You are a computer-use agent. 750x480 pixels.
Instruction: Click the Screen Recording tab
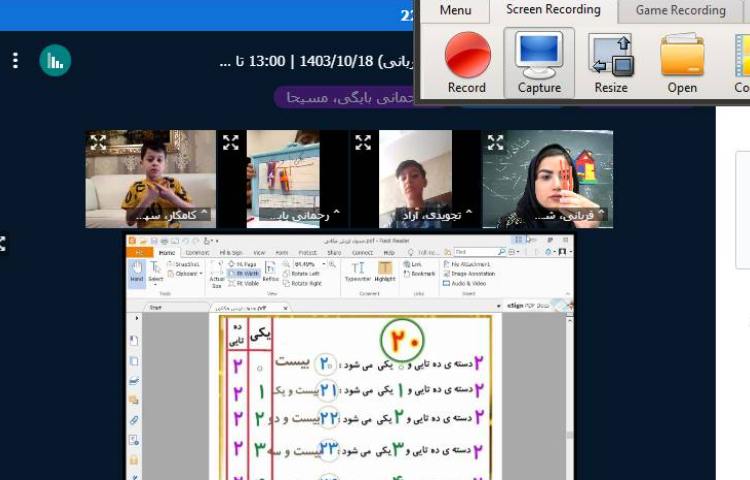pos(553,11)
